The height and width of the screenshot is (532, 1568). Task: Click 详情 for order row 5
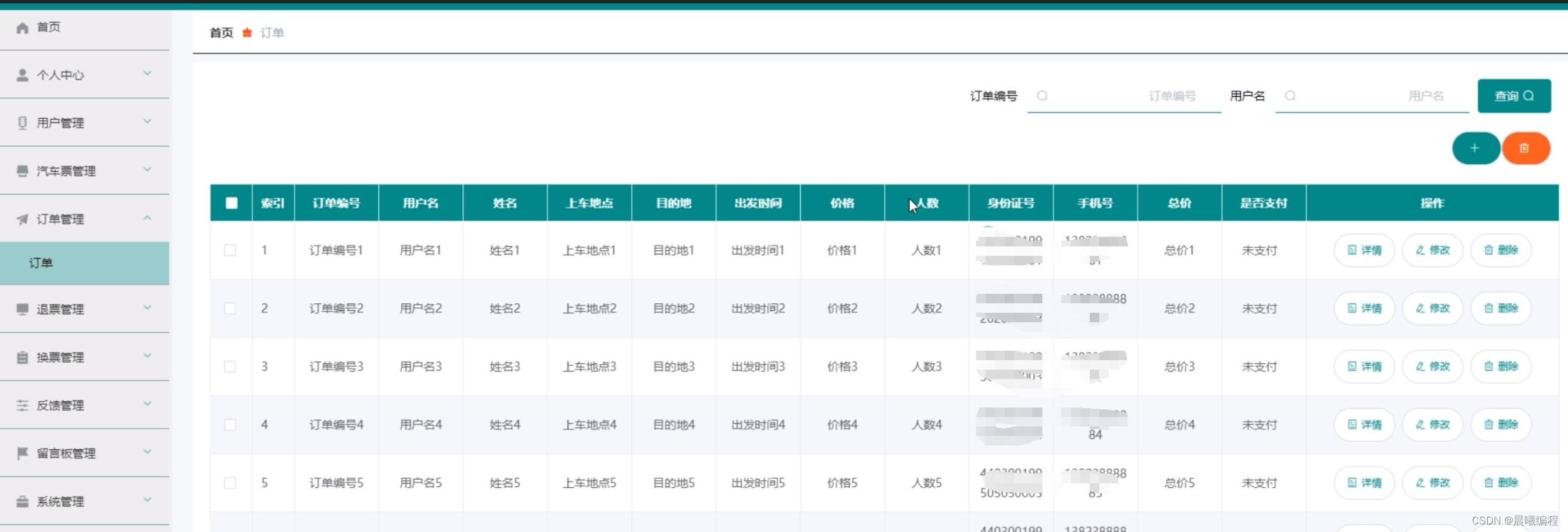[x=1364, y=483]
